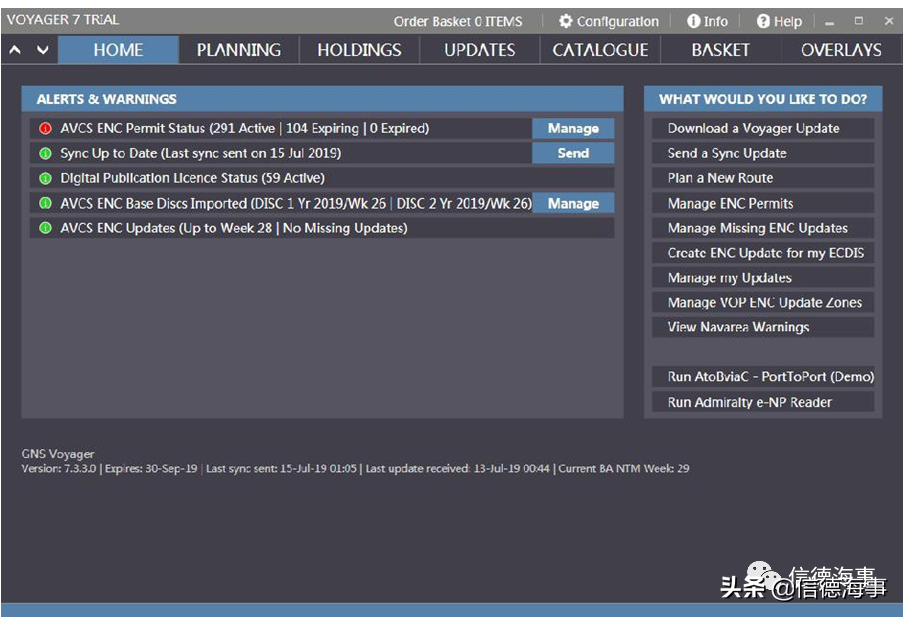Click the GNS Voyager version status line
906x618 pixels.
[355, 468]
